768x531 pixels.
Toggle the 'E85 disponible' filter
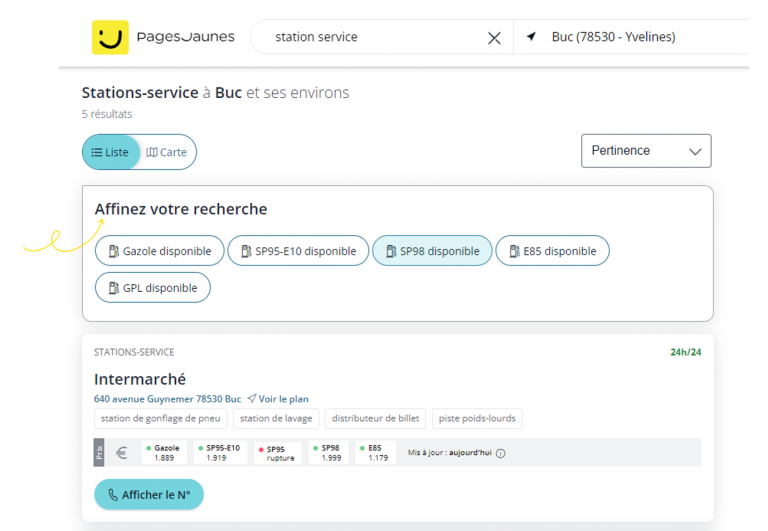[x=552, y=251]
